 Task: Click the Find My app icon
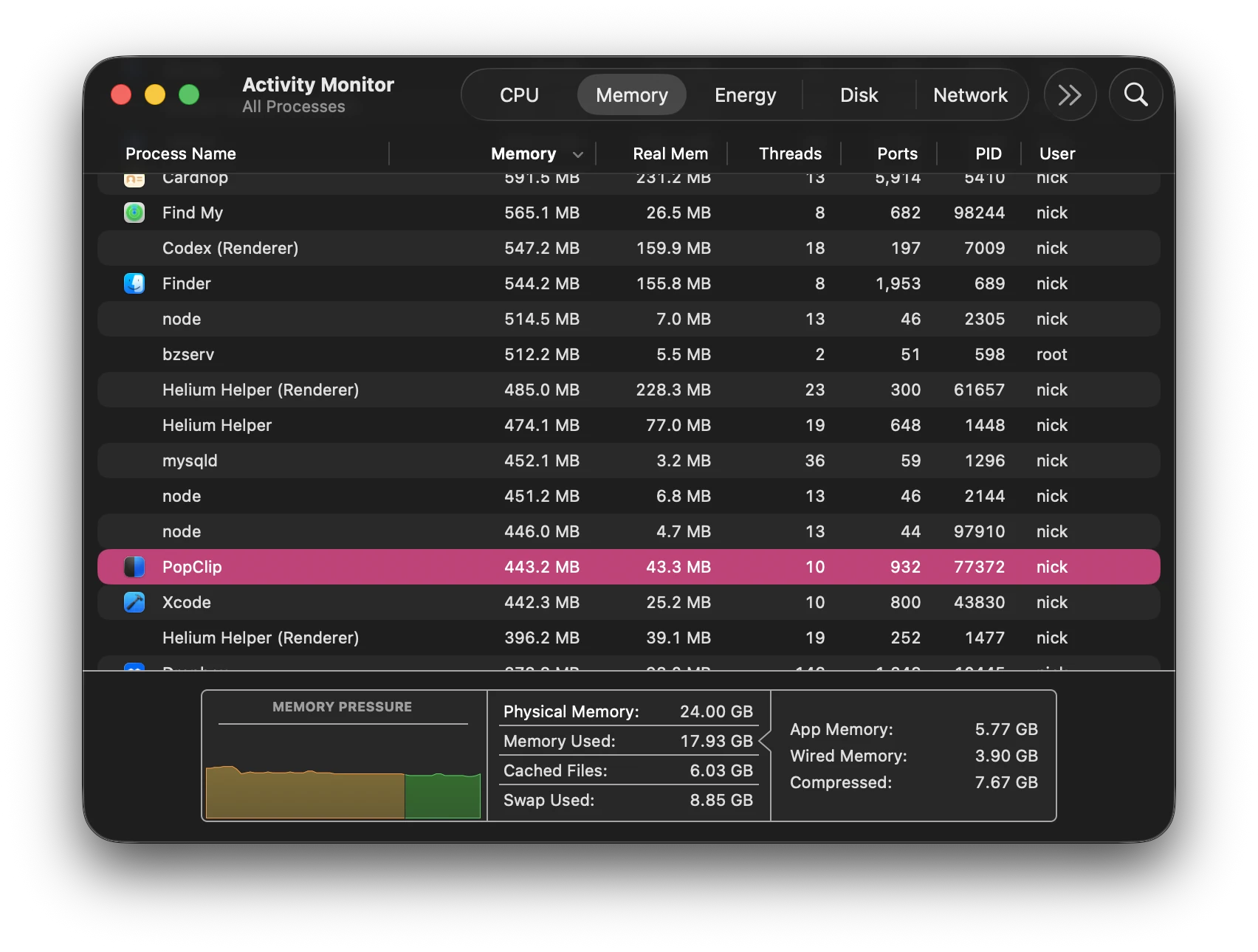(134, 213)
